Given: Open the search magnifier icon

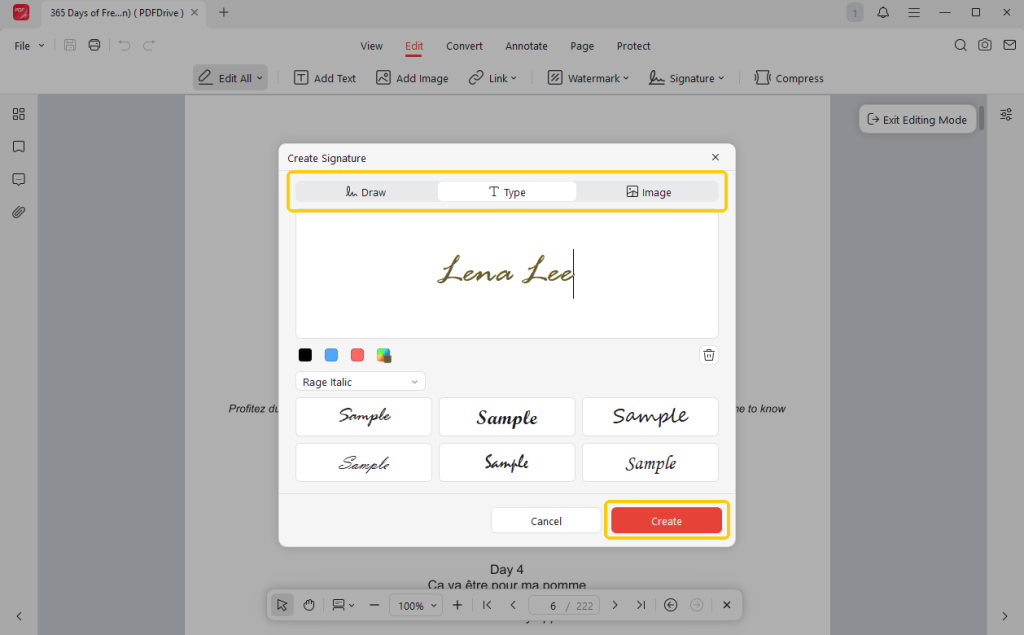Looking at the screenshot, I should 960,46.
